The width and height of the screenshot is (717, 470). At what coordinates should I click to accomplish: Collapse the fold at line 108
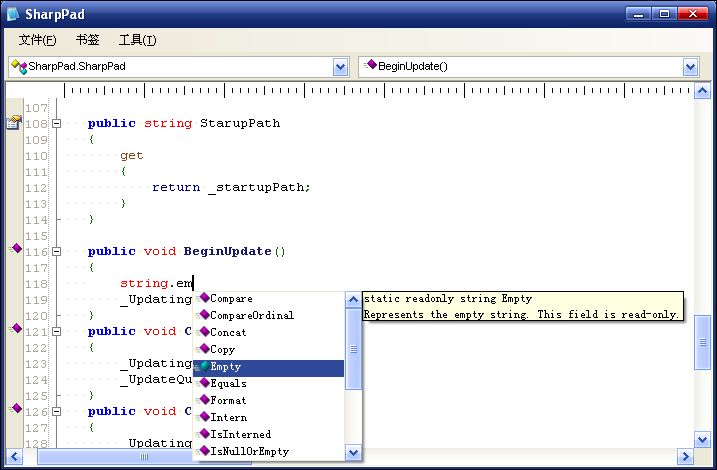coord(56,123)
